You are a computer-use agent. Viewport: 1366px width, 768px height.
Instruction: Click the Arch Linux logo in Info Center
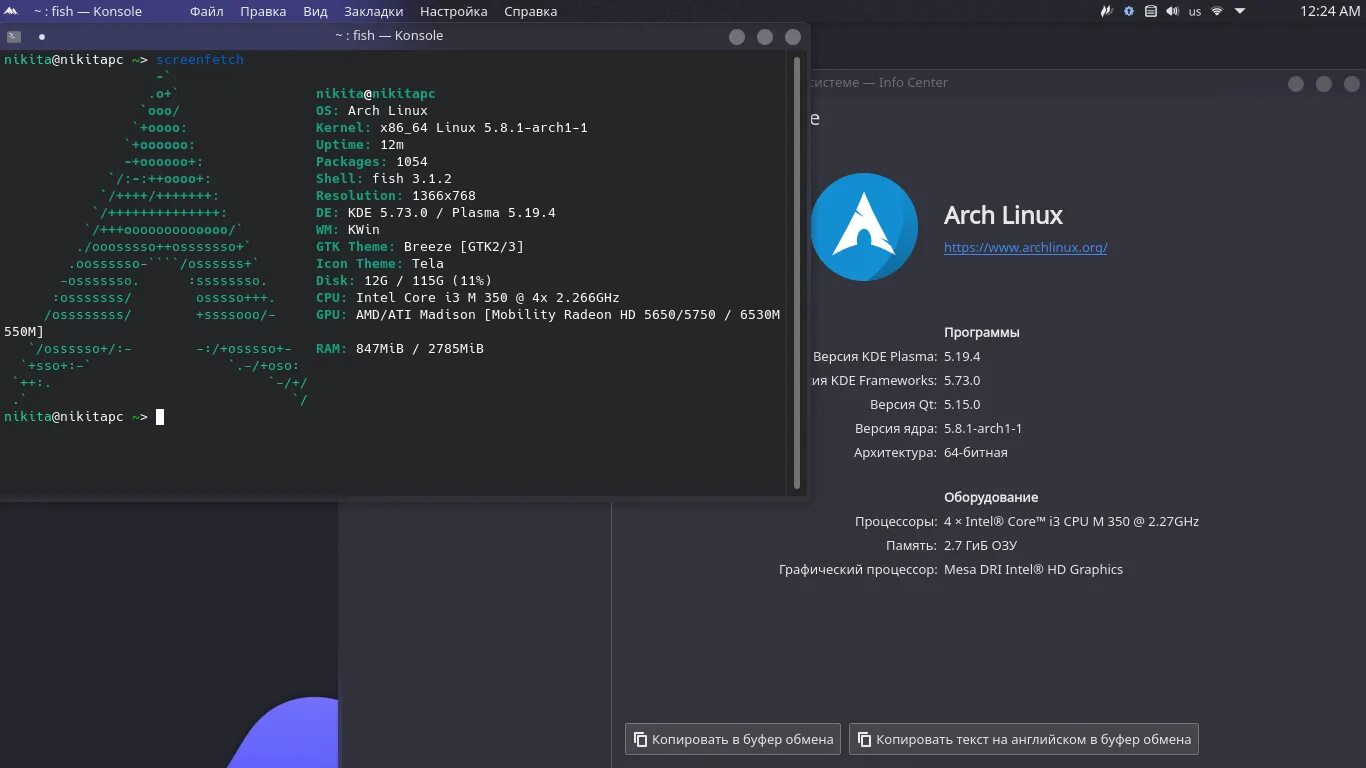click(864, 227)
